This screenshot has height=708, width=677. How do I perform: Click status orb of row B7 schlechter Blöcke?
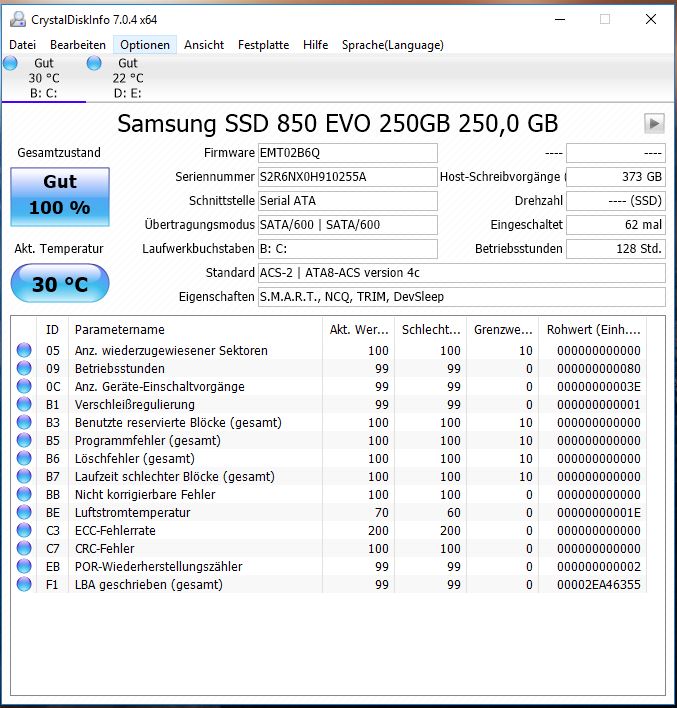coord(24,476)
